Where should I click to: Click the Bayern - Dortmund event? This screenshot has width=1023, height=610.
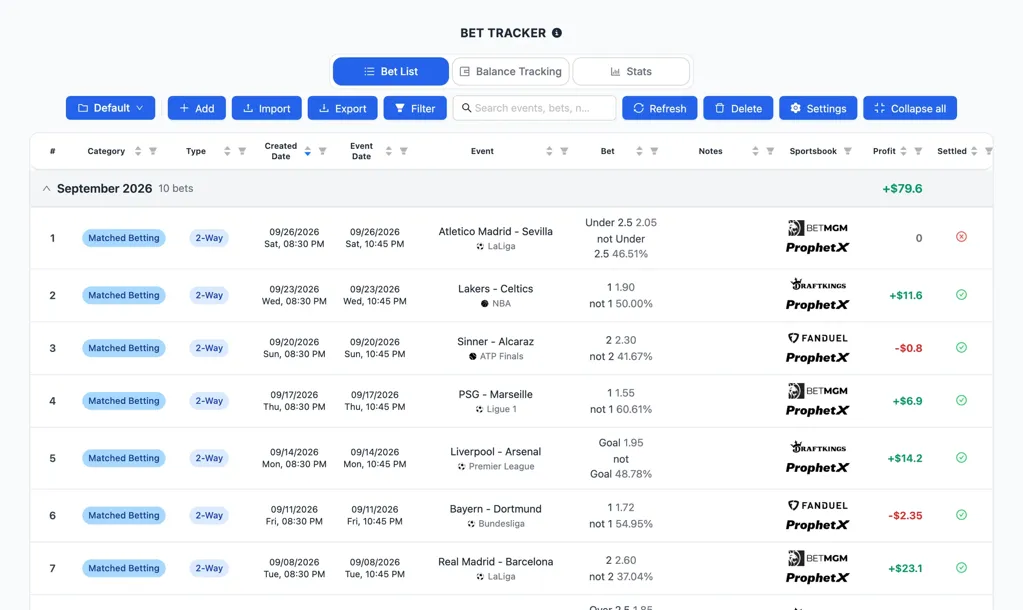pyautogui.click(x=495, y=509)
